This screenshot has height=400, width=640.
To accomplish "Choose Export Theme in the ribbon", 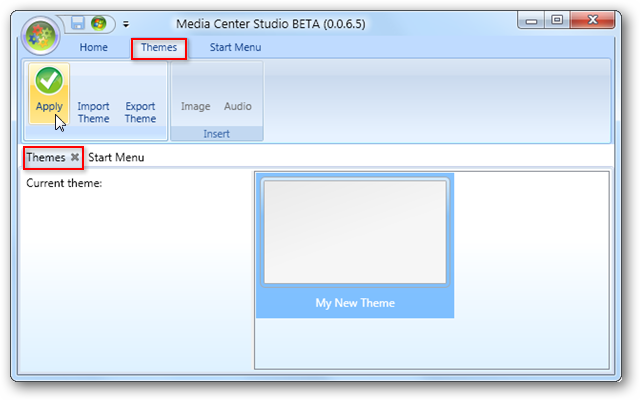I will click(x=140, y=112).
